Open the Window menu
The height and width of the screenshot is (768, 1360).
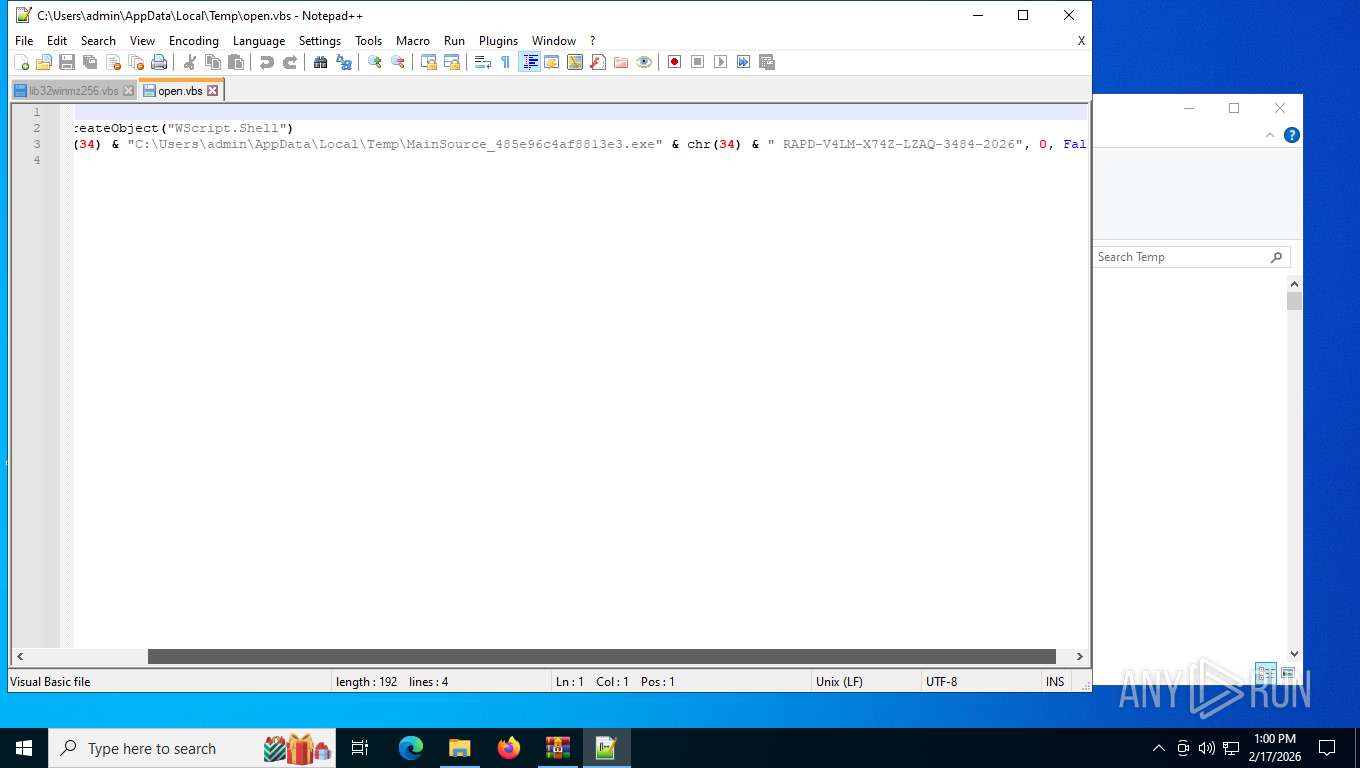click(554, 41)
